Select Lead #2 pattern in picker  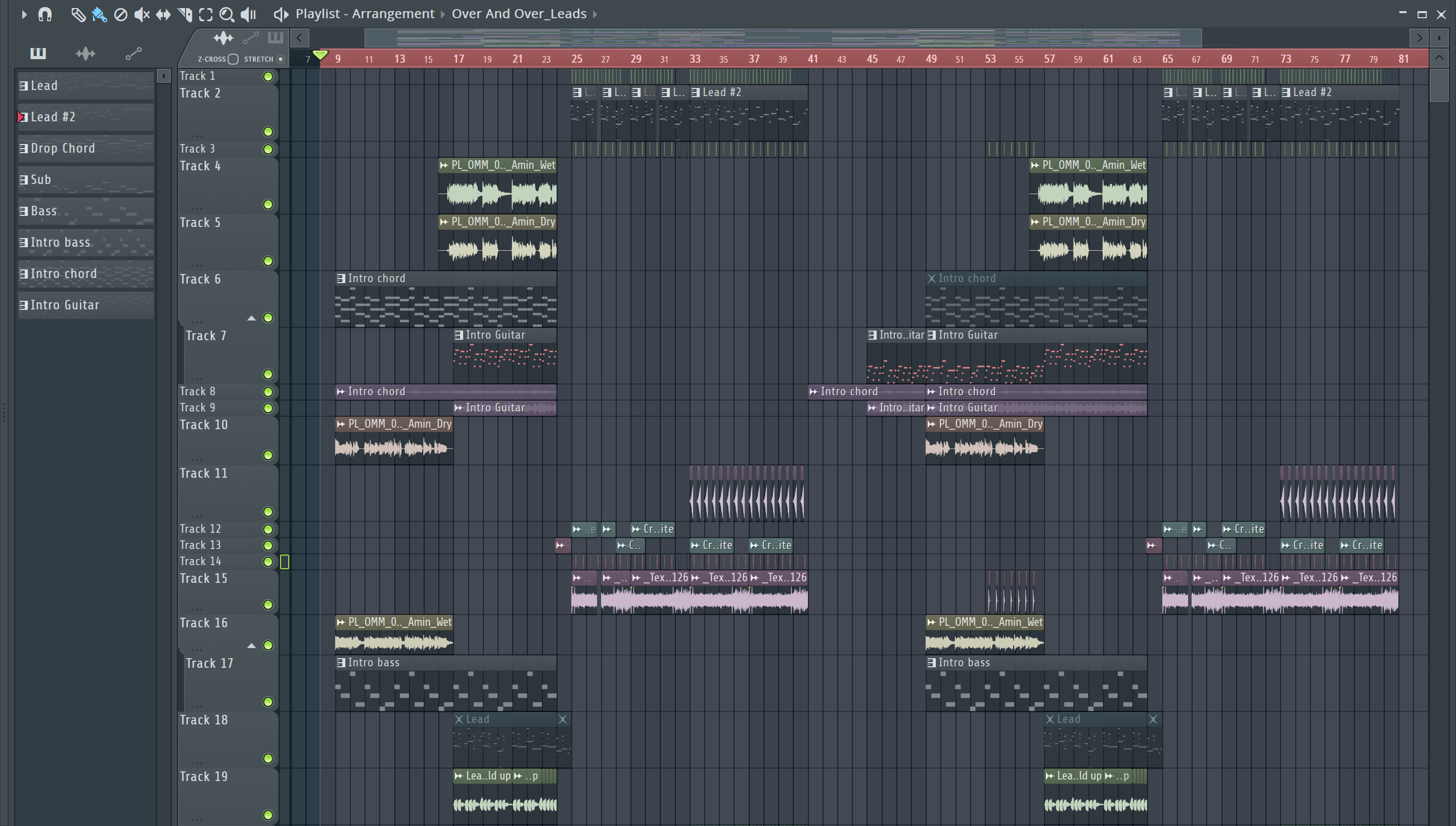coord(85,117)
